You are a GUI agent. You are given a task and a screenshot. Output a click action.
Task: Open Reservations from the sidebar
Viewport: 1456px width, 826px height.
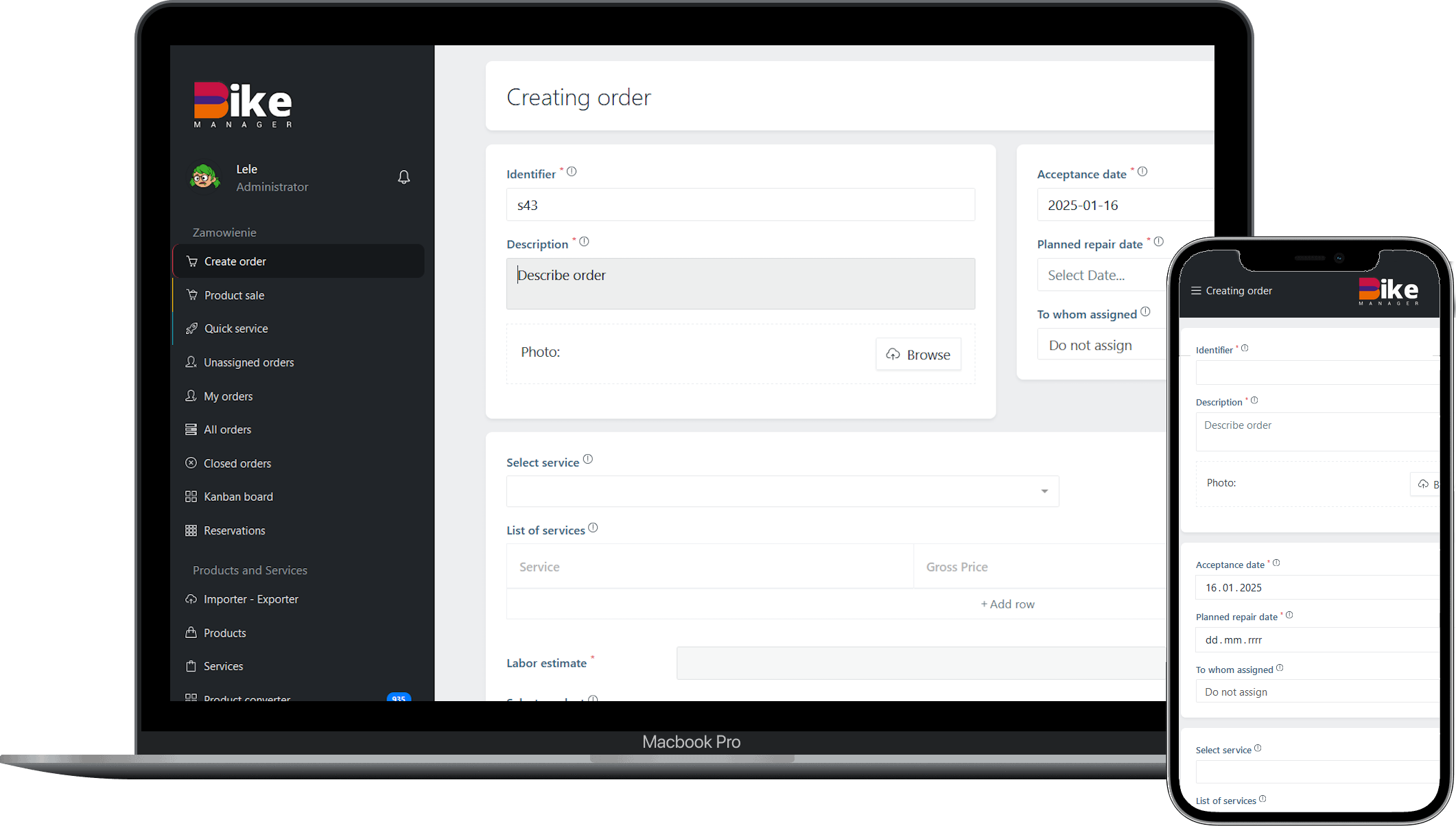(234, 530)
